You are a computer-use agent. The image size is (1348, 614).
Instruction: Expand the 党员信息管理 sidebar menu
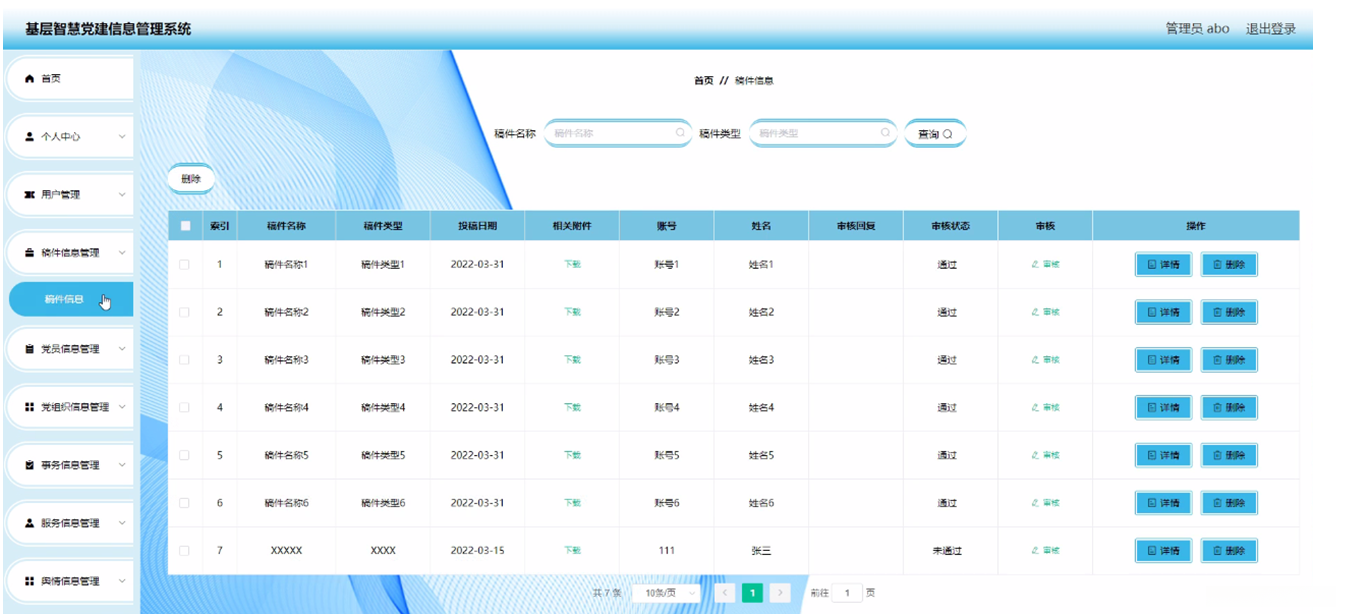click(70, 349)
